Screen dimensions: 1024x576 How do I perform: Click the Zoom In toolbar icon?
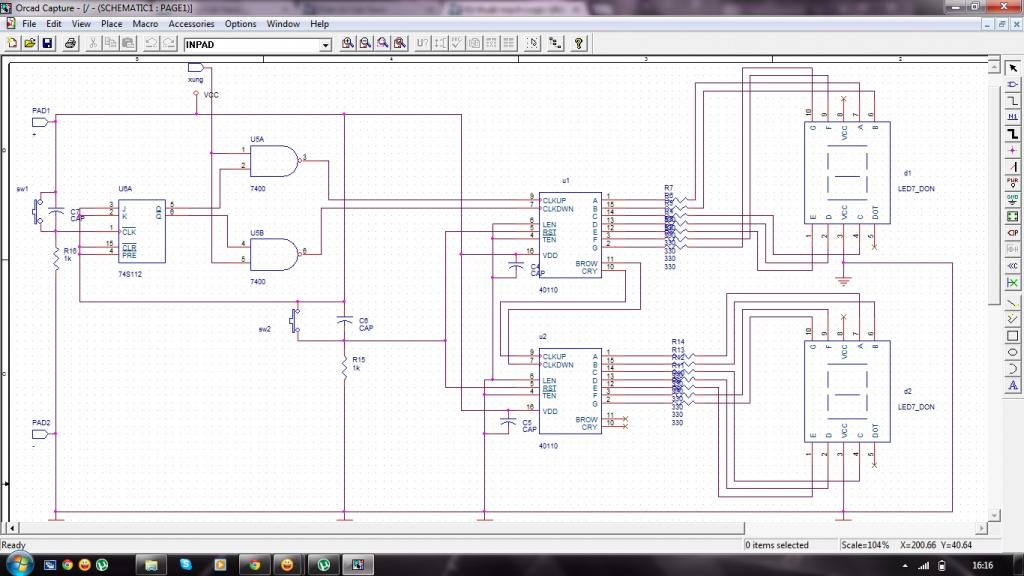pyautogui.click(x=348, y=44)
